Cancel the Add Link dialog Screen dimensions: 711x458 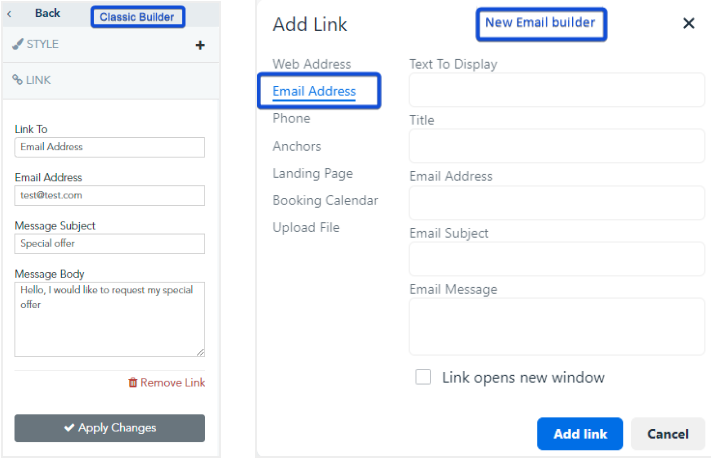coord(667,434)
